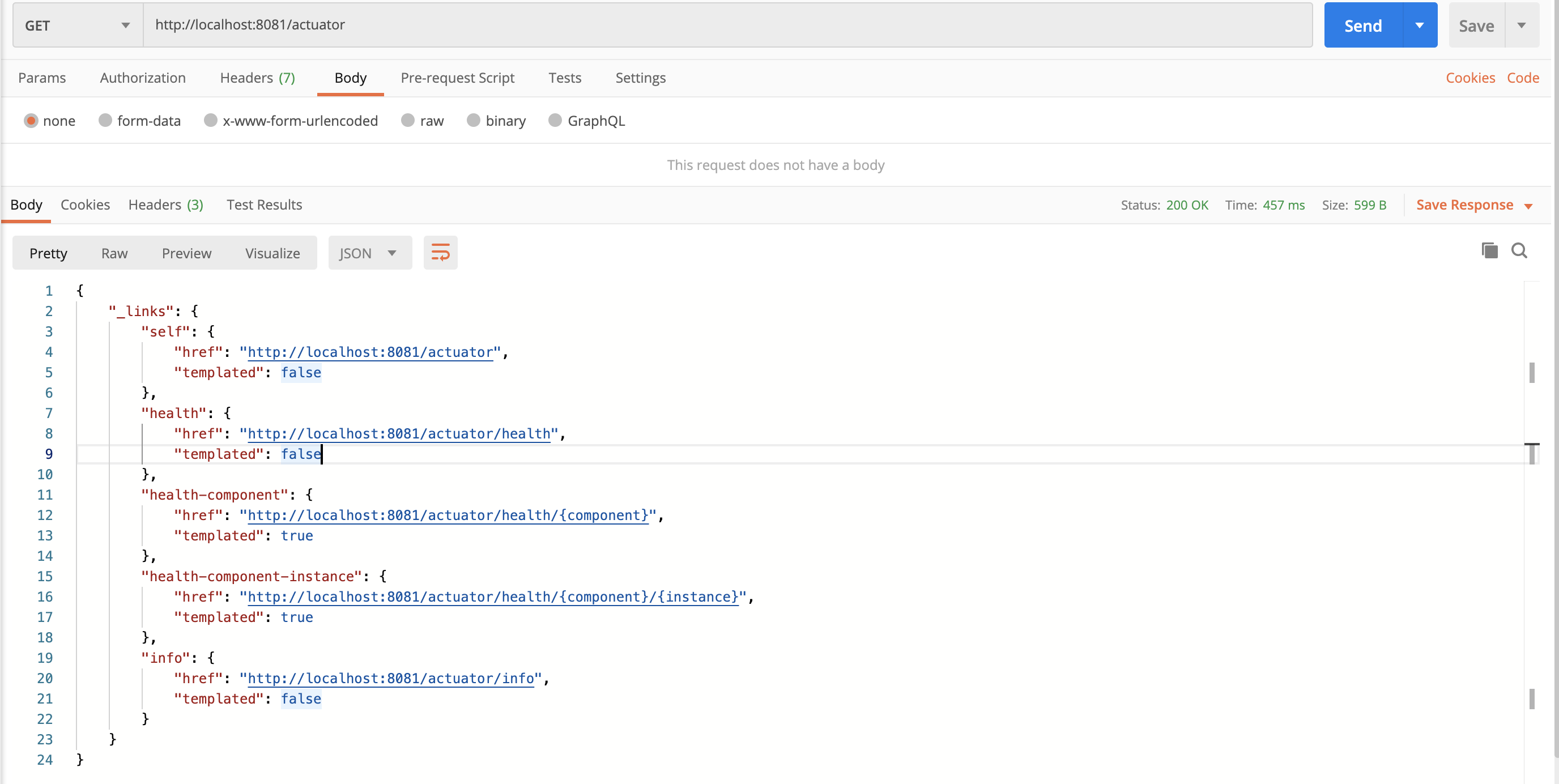Open the Pre-request Script tab
The height and width of the screenshot is (784, 1559).
point(457,78)
